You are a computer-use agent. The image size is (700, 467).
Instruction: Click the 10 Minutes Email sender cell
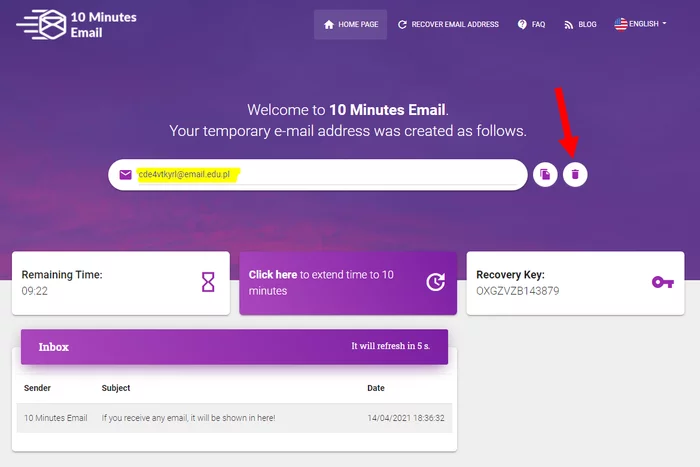(x=55, y=418)
